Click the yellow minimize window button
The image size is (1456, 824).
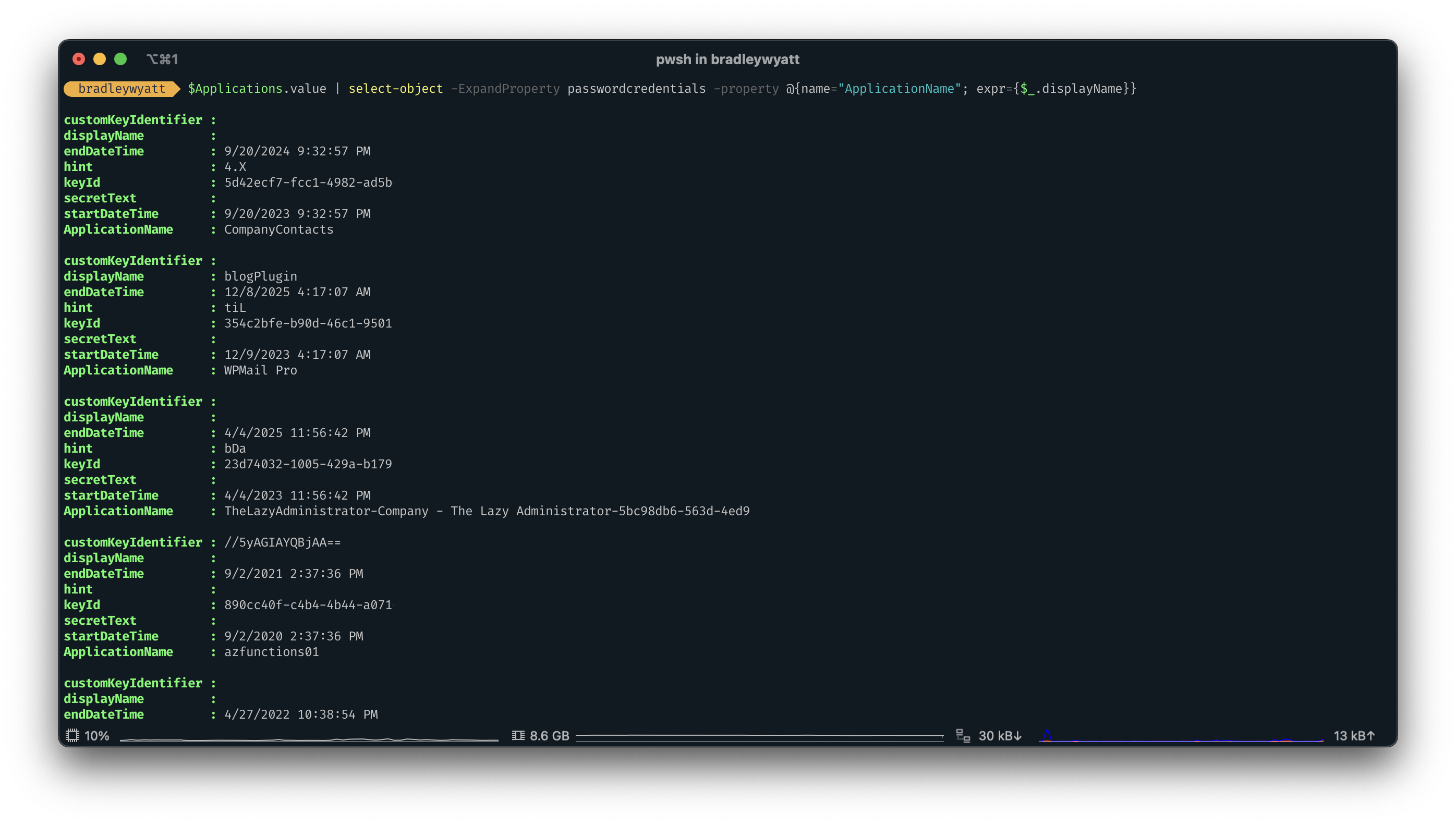click(100, 59)
